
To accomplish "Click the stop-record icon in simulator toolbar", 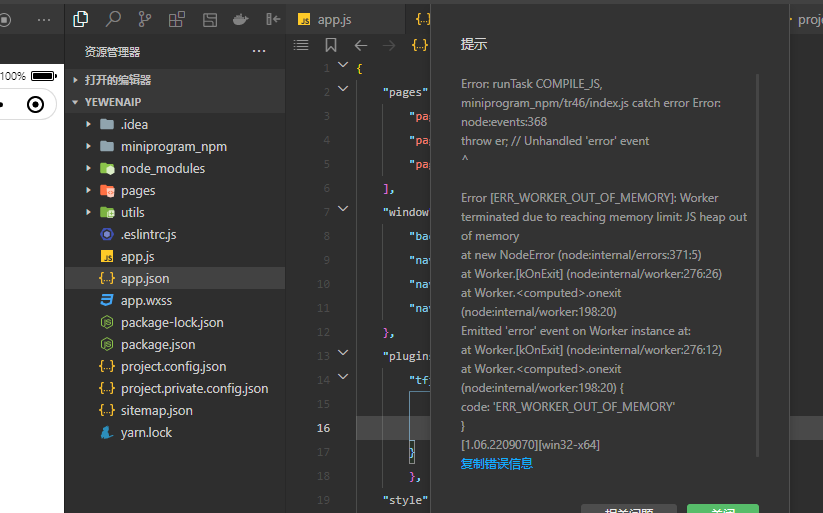I will (x=5, y=20).
